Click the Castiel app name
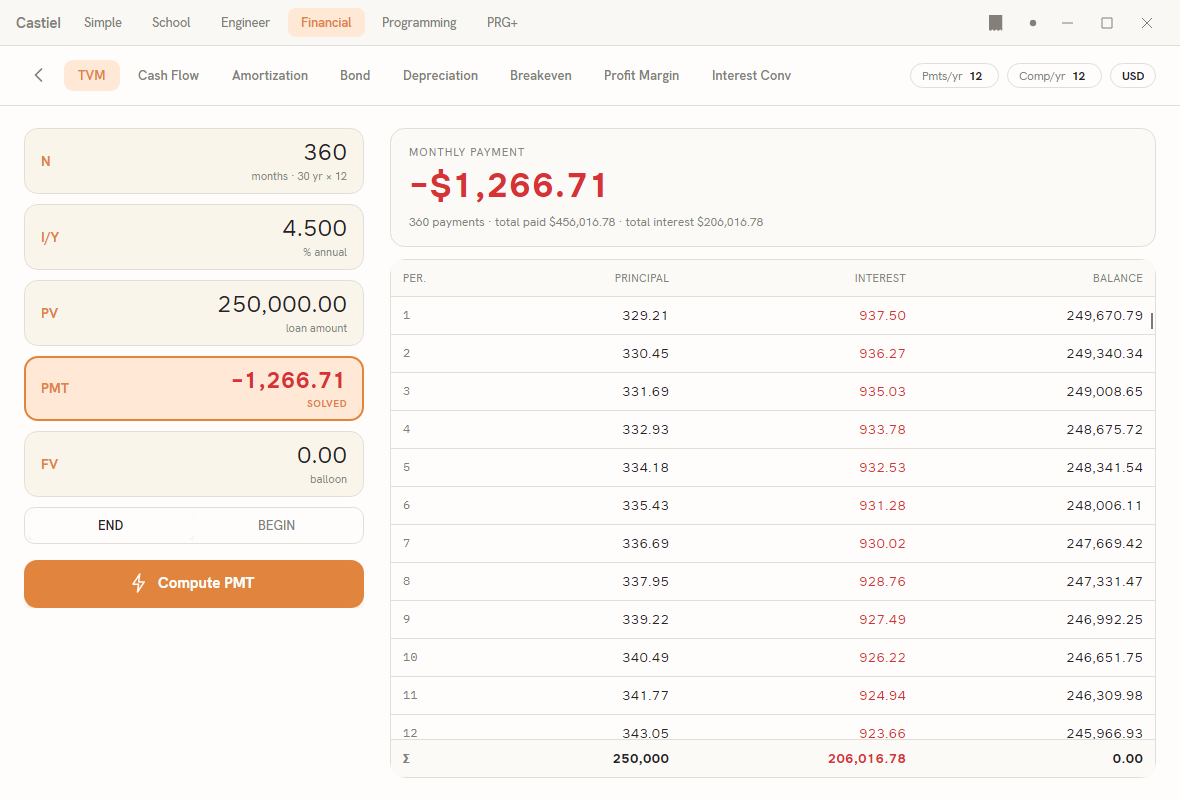This screenshot has height=800, width=1180. point(38,23)
